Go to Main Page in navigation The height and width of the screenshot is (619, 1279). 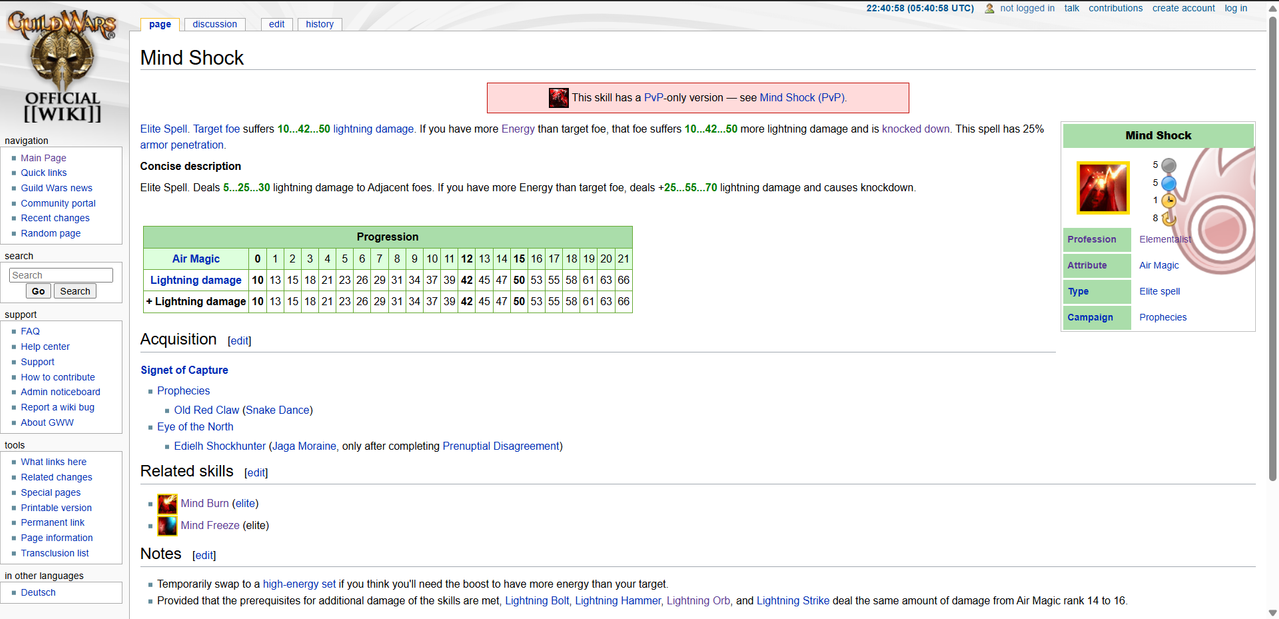(x=43, y=158)
